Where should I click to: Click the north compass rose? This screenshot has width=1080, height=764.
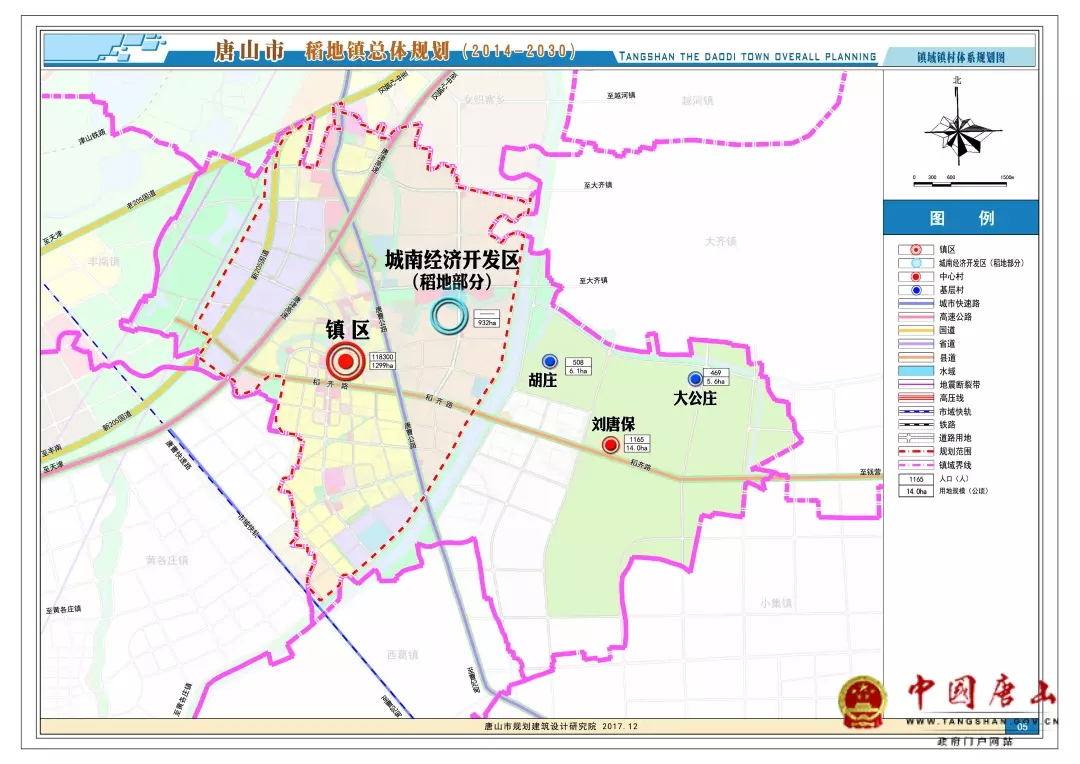point(958,132)
